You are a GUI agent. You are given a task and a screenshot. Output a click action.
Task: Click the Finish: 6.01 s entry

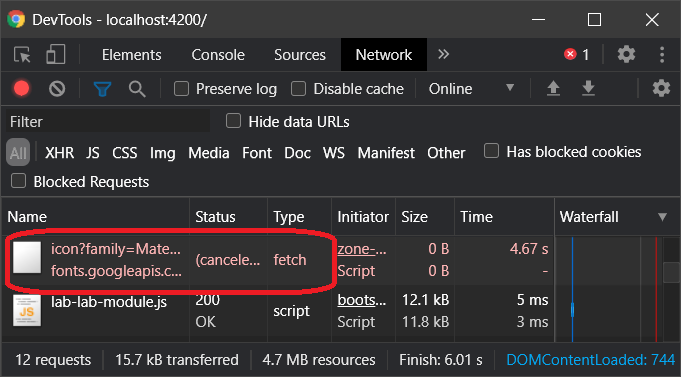click(441, 360)
